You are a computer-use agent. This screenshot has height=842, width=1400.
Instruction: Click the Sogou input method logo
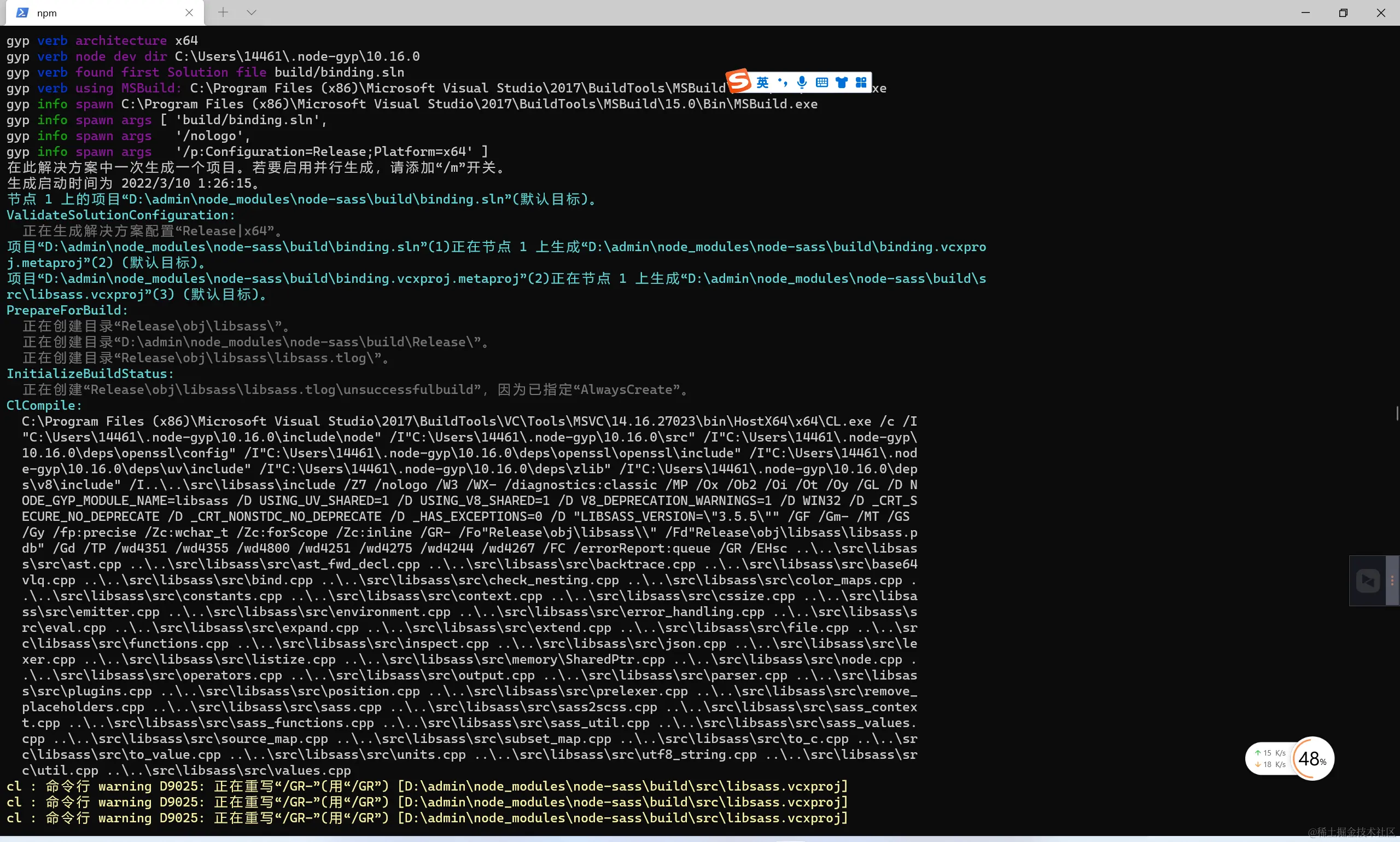pos(739,81)
